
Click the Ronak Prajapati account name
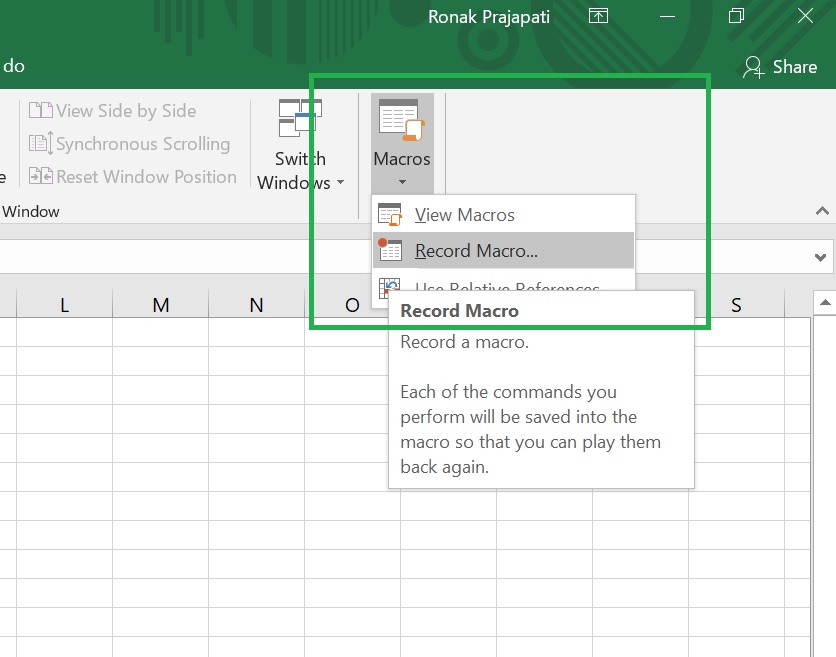[488, 16]
